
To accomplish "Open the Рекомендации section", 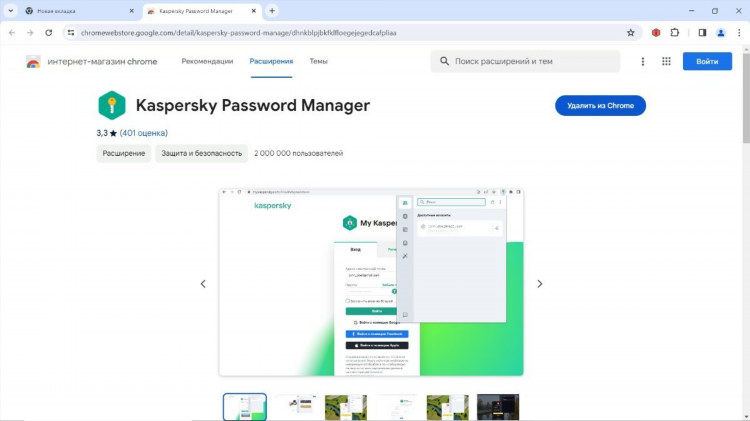I will pos(207,61).
